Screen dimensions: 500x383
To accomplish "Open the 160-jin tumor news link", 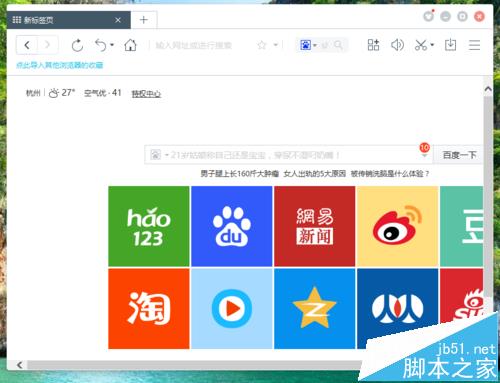I will point(239,174).
